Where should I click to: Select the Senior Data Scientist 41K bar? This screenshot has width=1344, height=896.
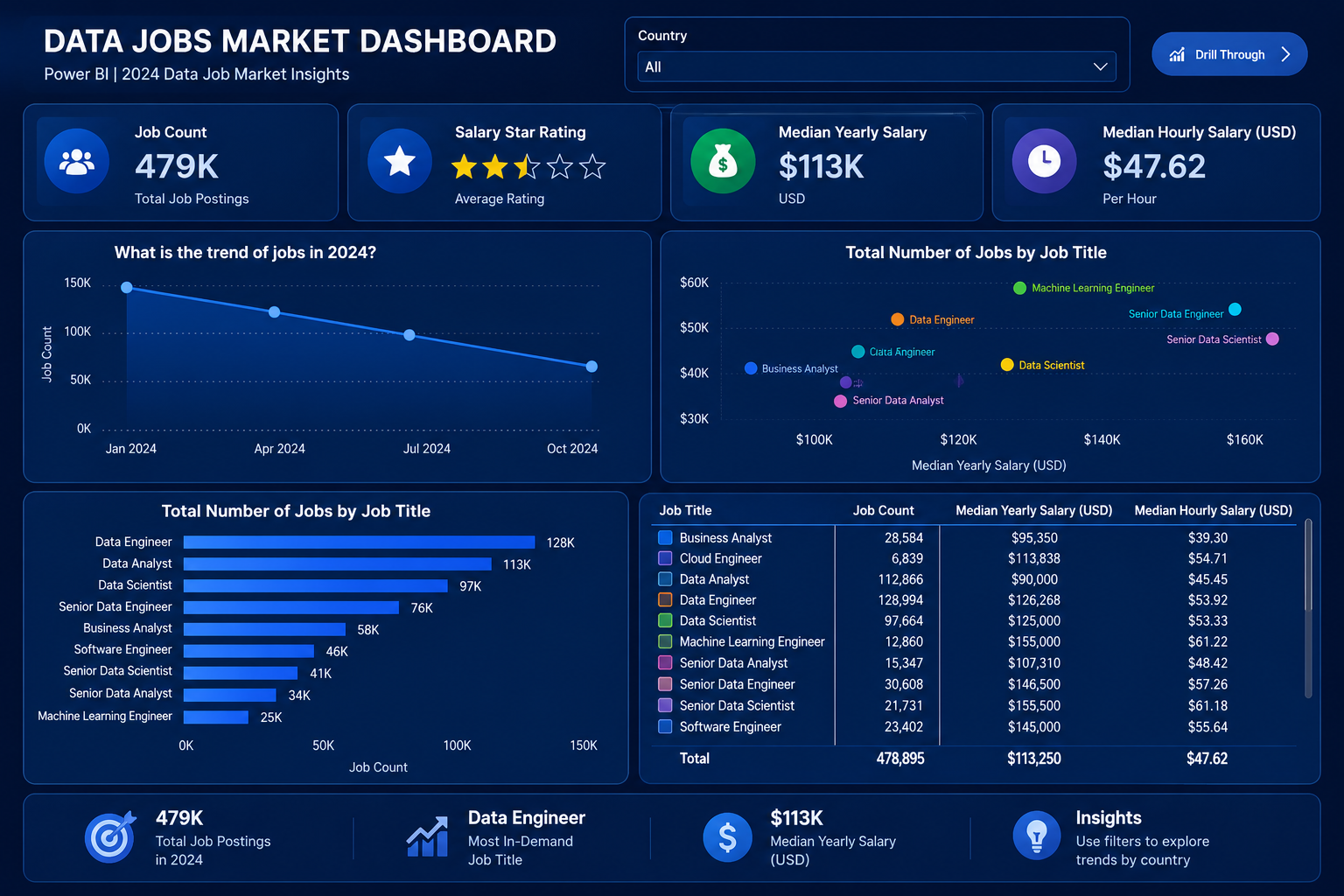(241, 673)
